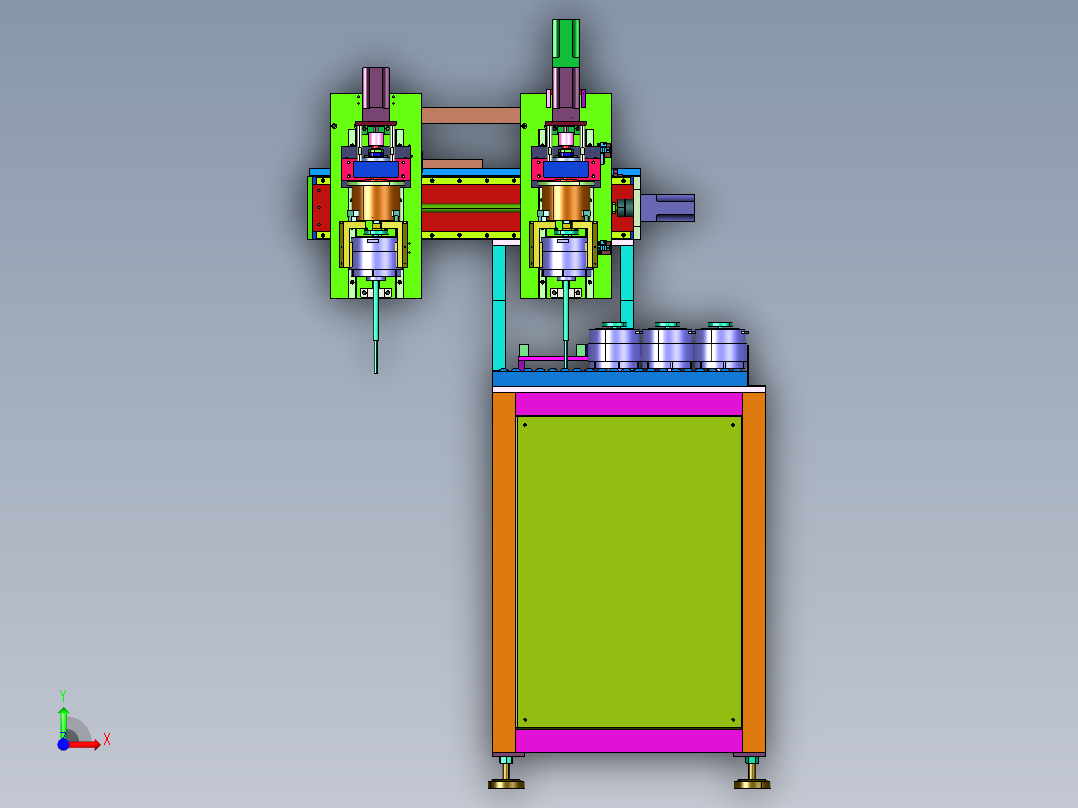Screen dimensions: 1078x808
Task: Click the red X axis arrow of the triad
Action: click(85, 745)
